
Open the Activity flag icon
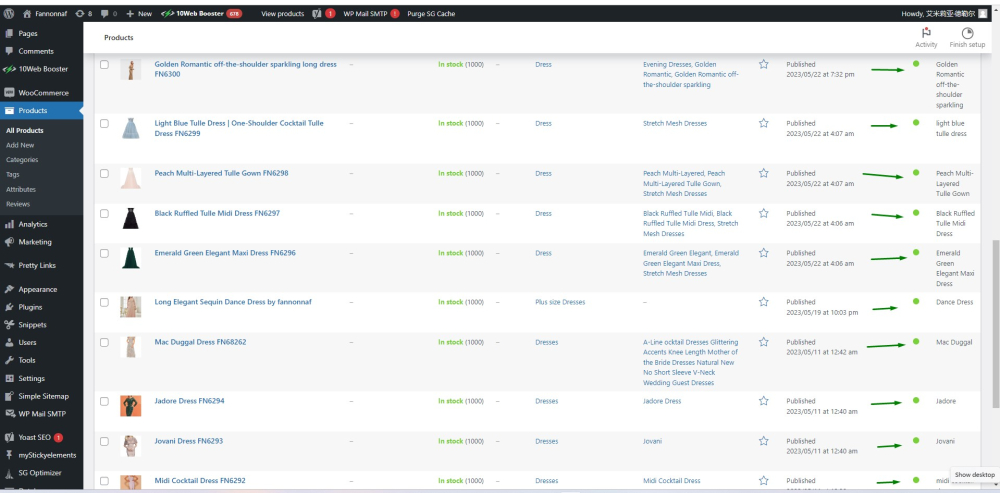[926, 34]
